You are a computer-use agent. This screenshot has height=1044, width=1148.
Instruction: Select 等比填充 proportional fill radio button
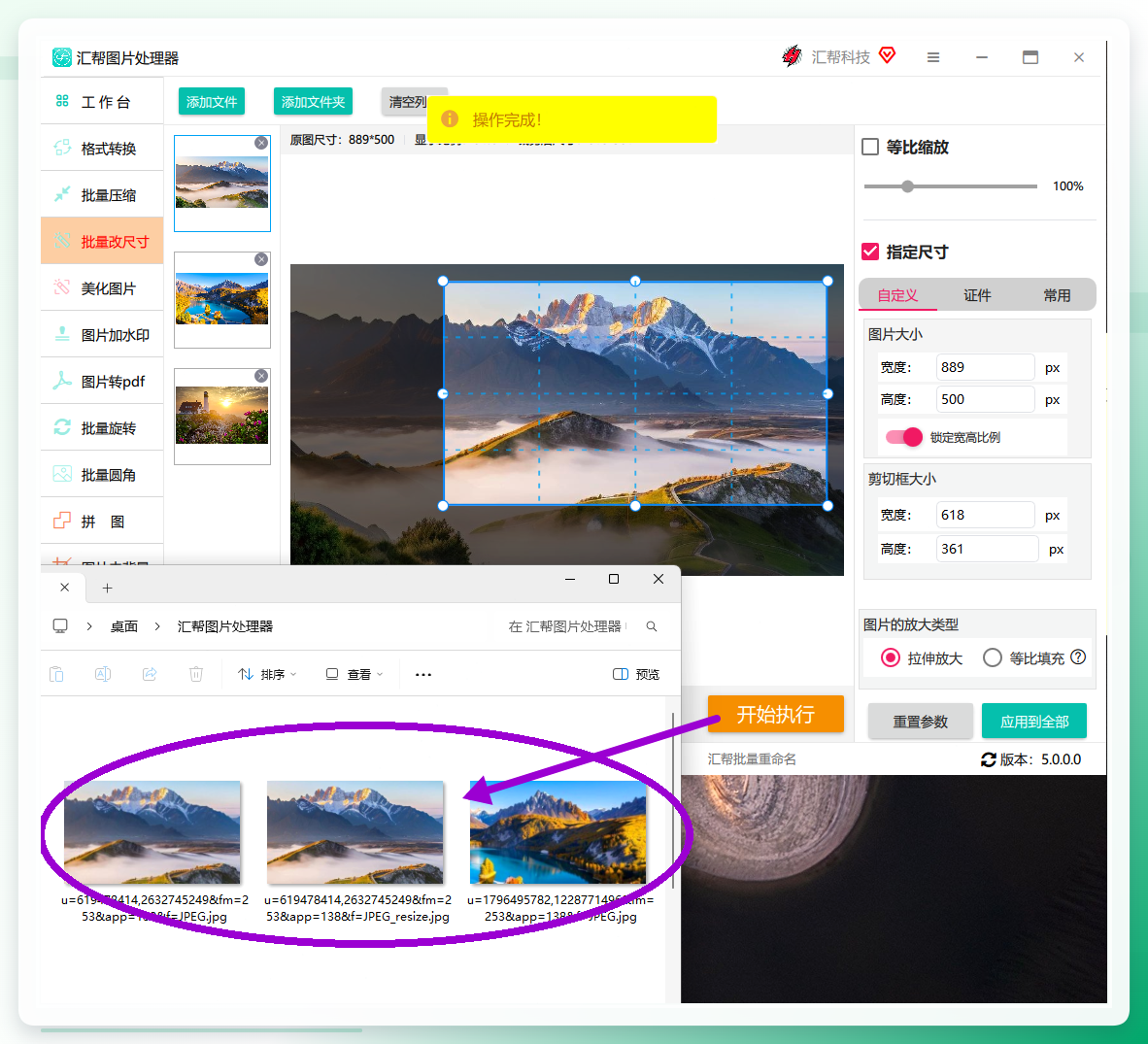point(992,657)
